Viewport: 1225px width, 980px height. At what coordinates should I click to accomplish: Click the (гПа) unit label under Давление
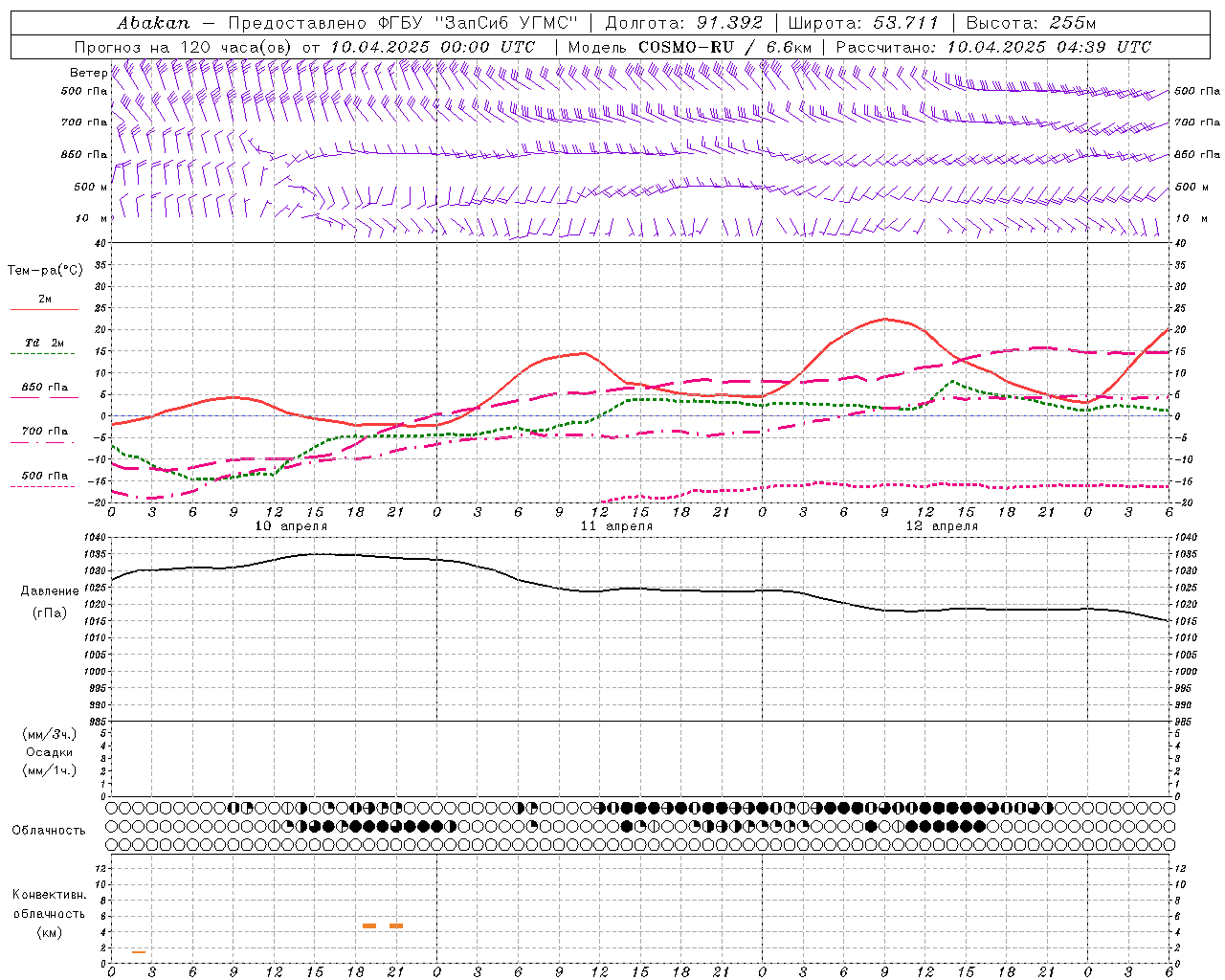tap(50, 612)
